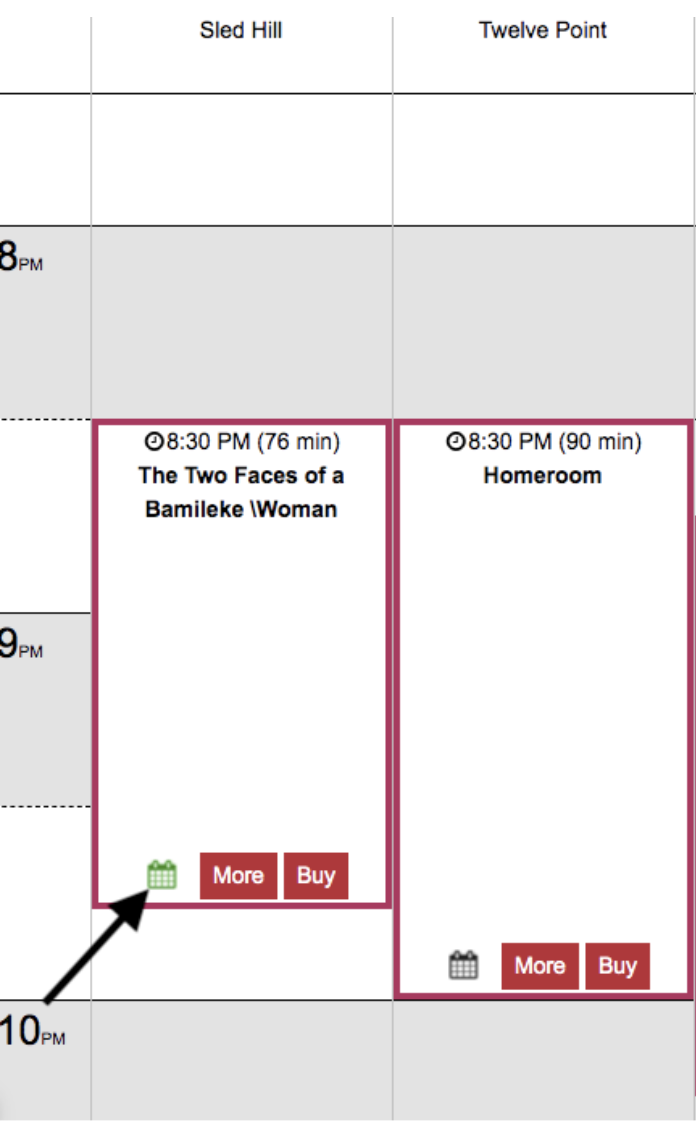This screenshot has width=696, height=1122.
Task: Click green calendar icon for Bamileke Woman film
Action: point(162,874)
